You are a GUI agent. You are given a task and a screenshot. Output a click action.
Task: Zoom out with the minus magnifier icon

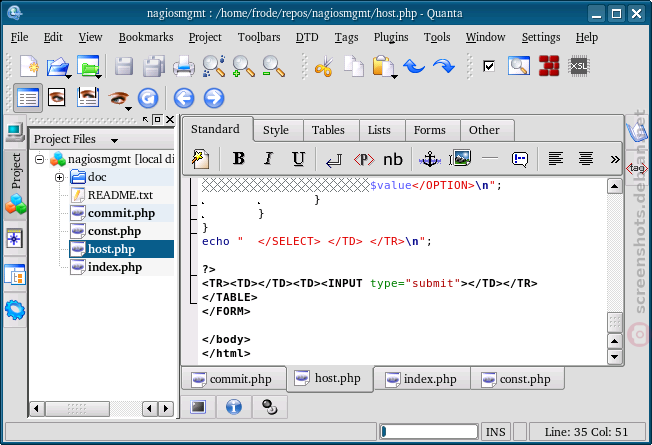(273, 66)
